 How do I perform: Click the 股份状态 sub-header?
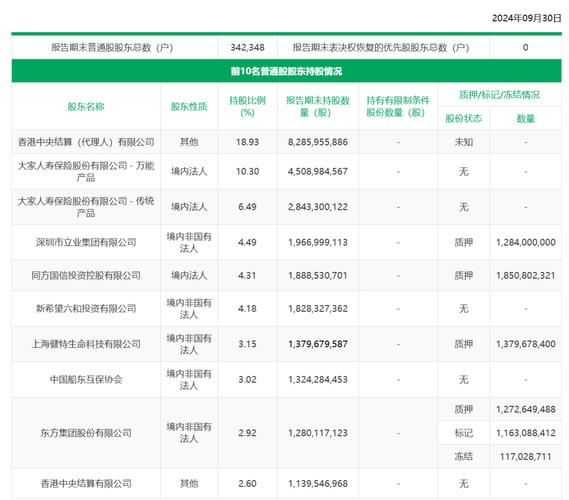click(463, 118)
